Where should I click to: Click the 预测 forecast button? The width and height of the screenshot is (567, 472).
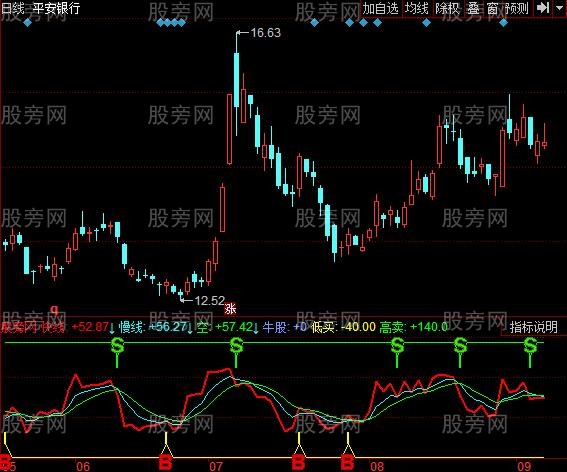tap(517, 8)
